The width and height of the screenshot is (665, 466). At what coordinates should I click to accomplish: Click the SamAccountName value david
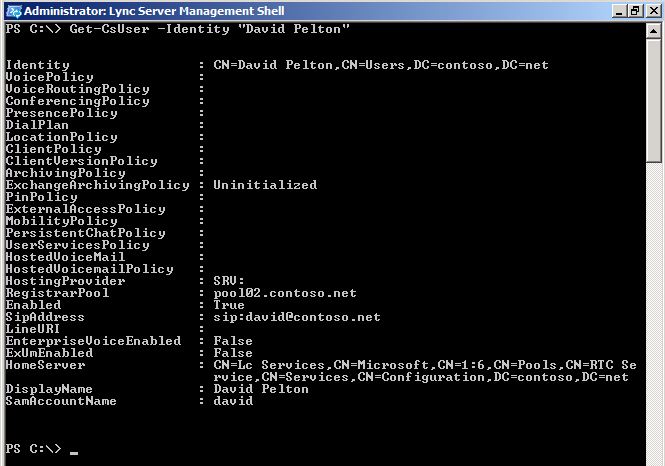pos(233,401)
